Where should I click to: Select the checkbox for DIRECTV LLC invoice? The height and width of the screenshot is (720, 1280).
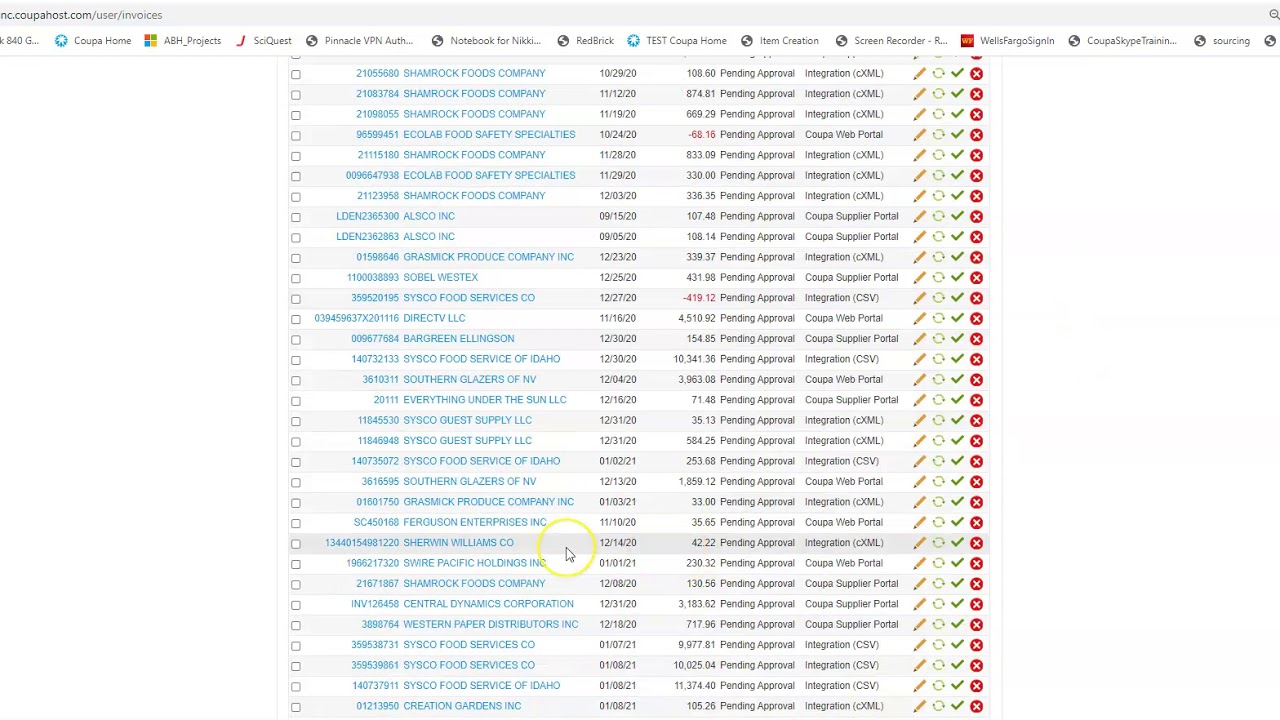coord(295,319)
